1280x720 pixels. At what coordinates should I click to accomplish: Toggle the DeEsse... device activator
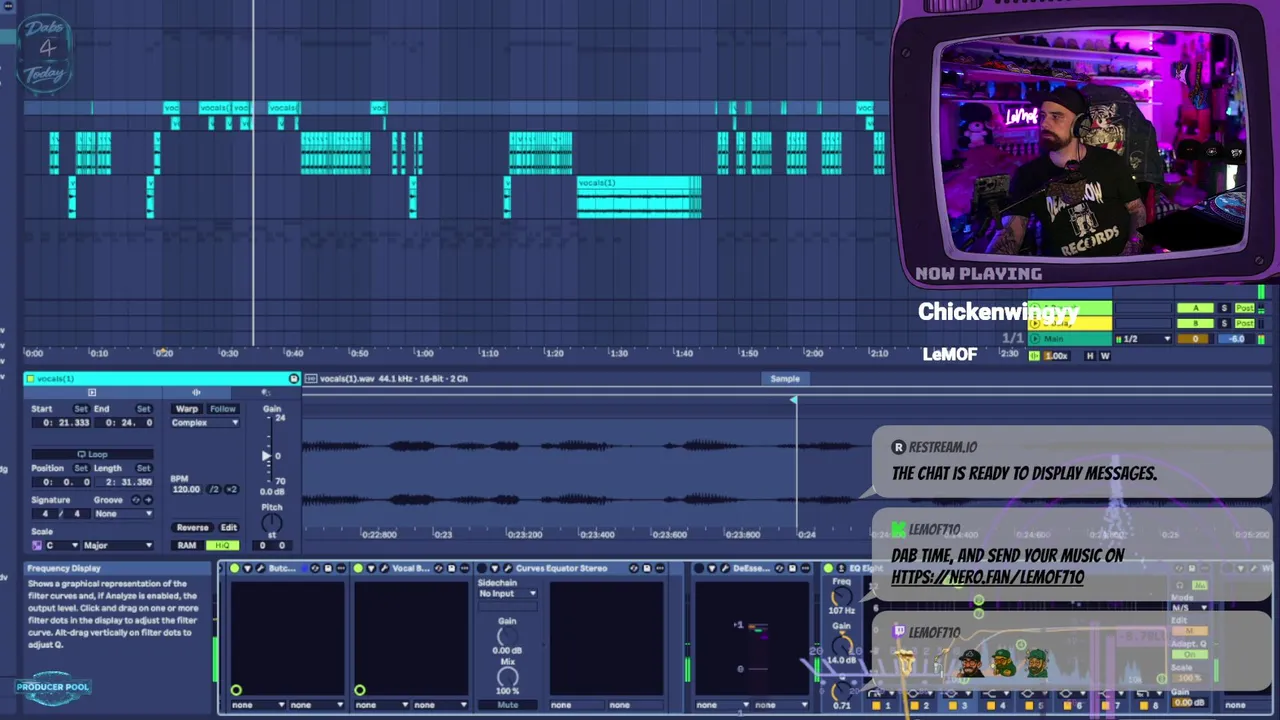pos(698,568)
